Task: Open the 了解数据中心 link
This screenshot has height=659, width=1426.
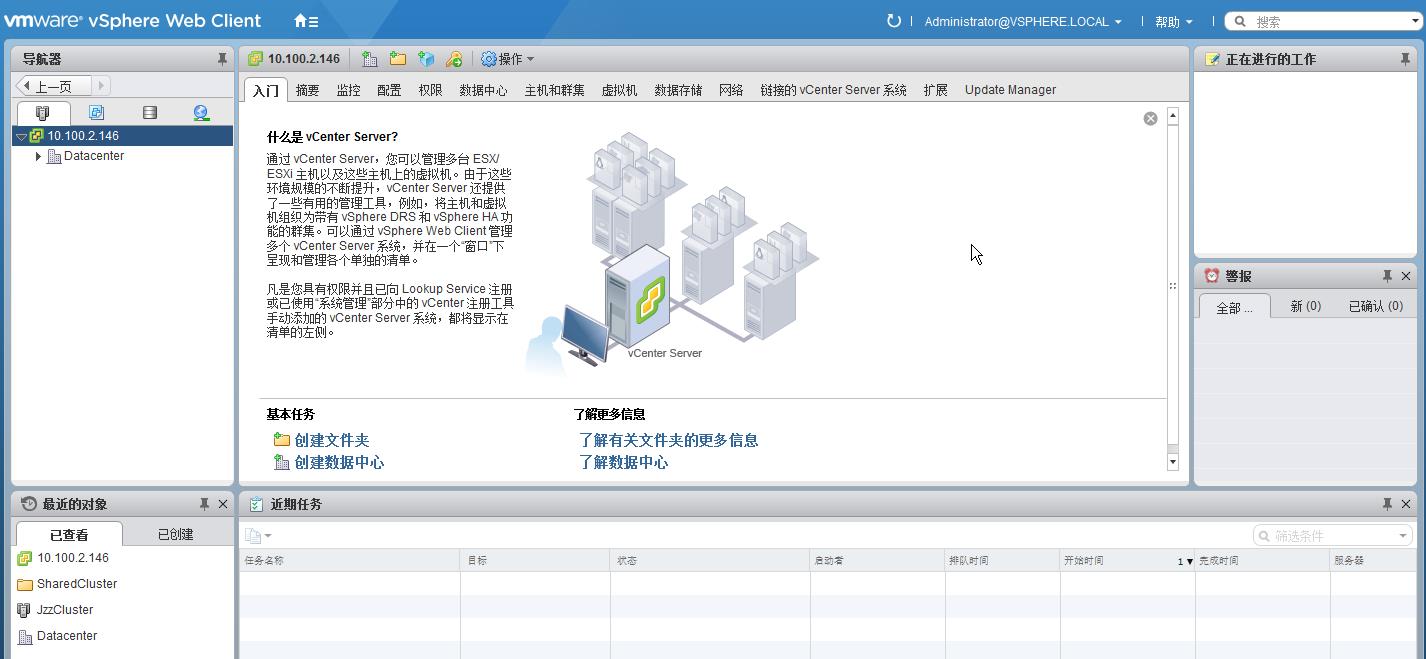Action: click(x=623, y=462)
